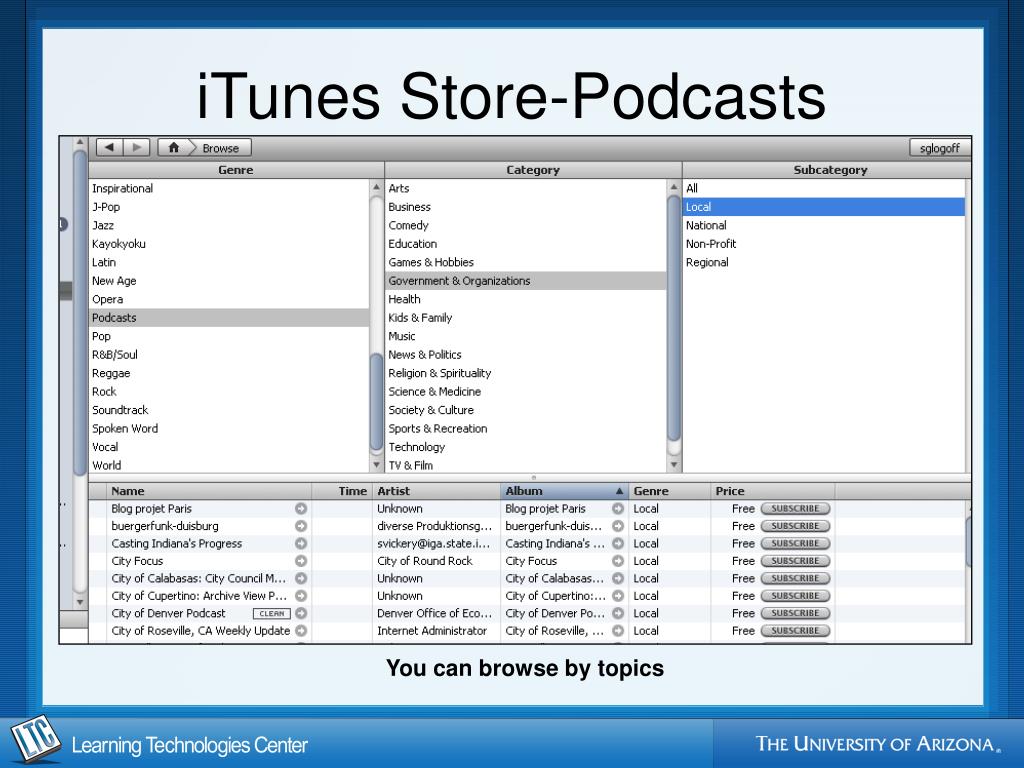Sort by the Name column header
The height and width of the screenshot is (768, 1024).
pyautogui.click(x=209, y=491)
